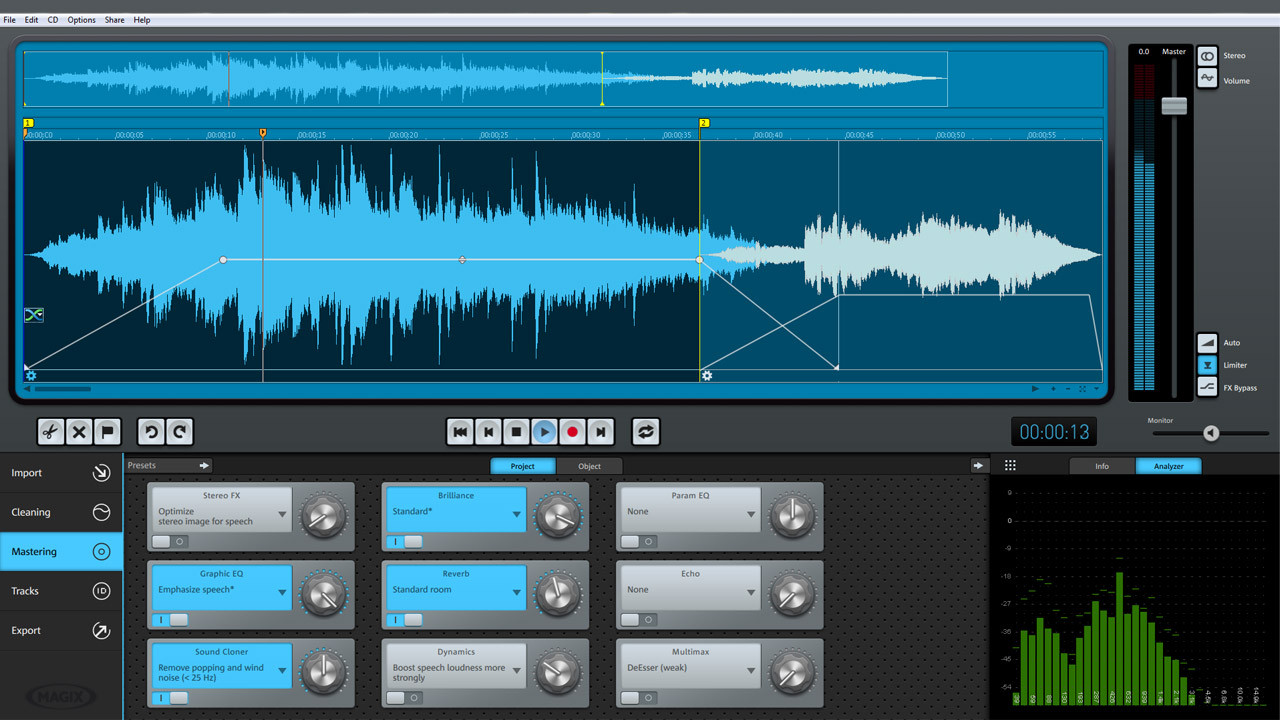
Task: Open the crossfade icon on the waveform
Action: (34, 315)
